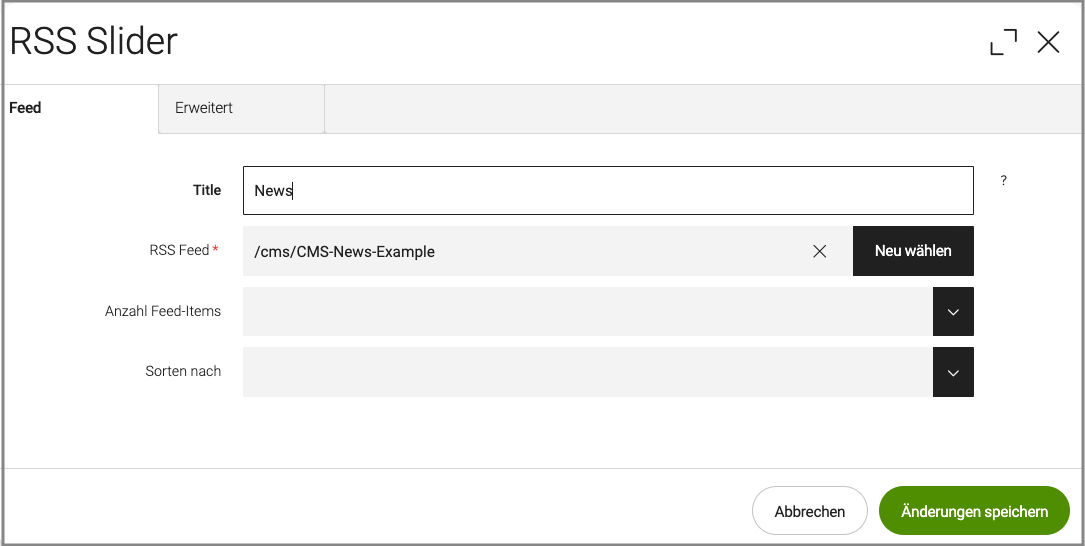Save with Änderungen speichern

click(974, 511)
